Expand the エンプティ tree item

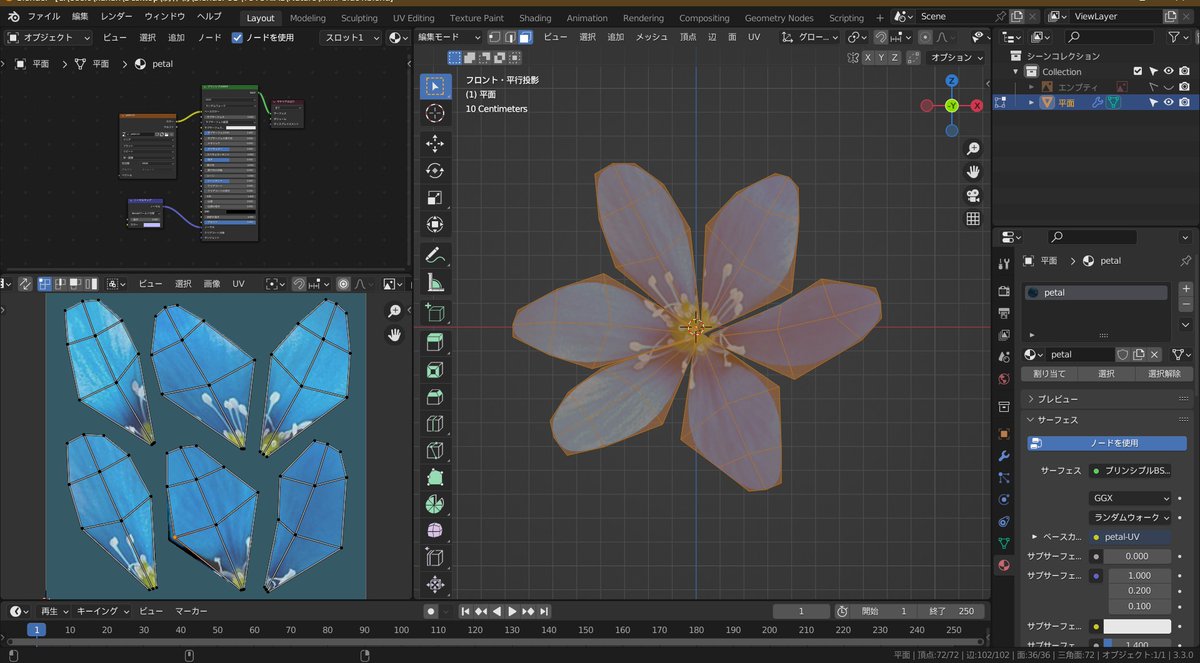[1031, 87]
